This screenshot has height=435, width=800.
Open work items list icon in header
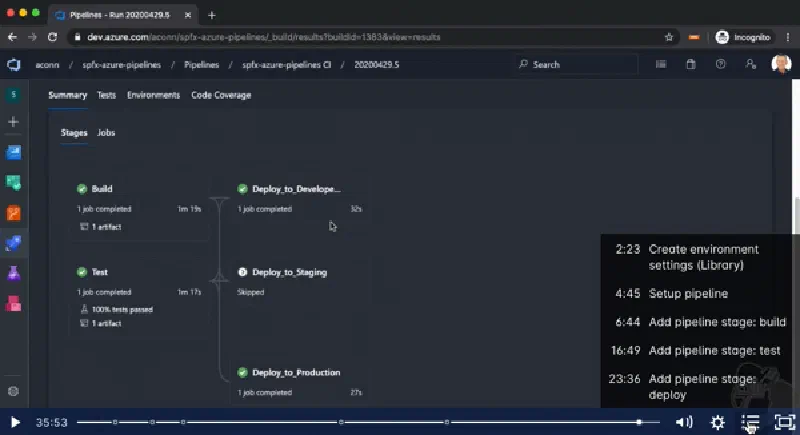(x=661, y=64)
